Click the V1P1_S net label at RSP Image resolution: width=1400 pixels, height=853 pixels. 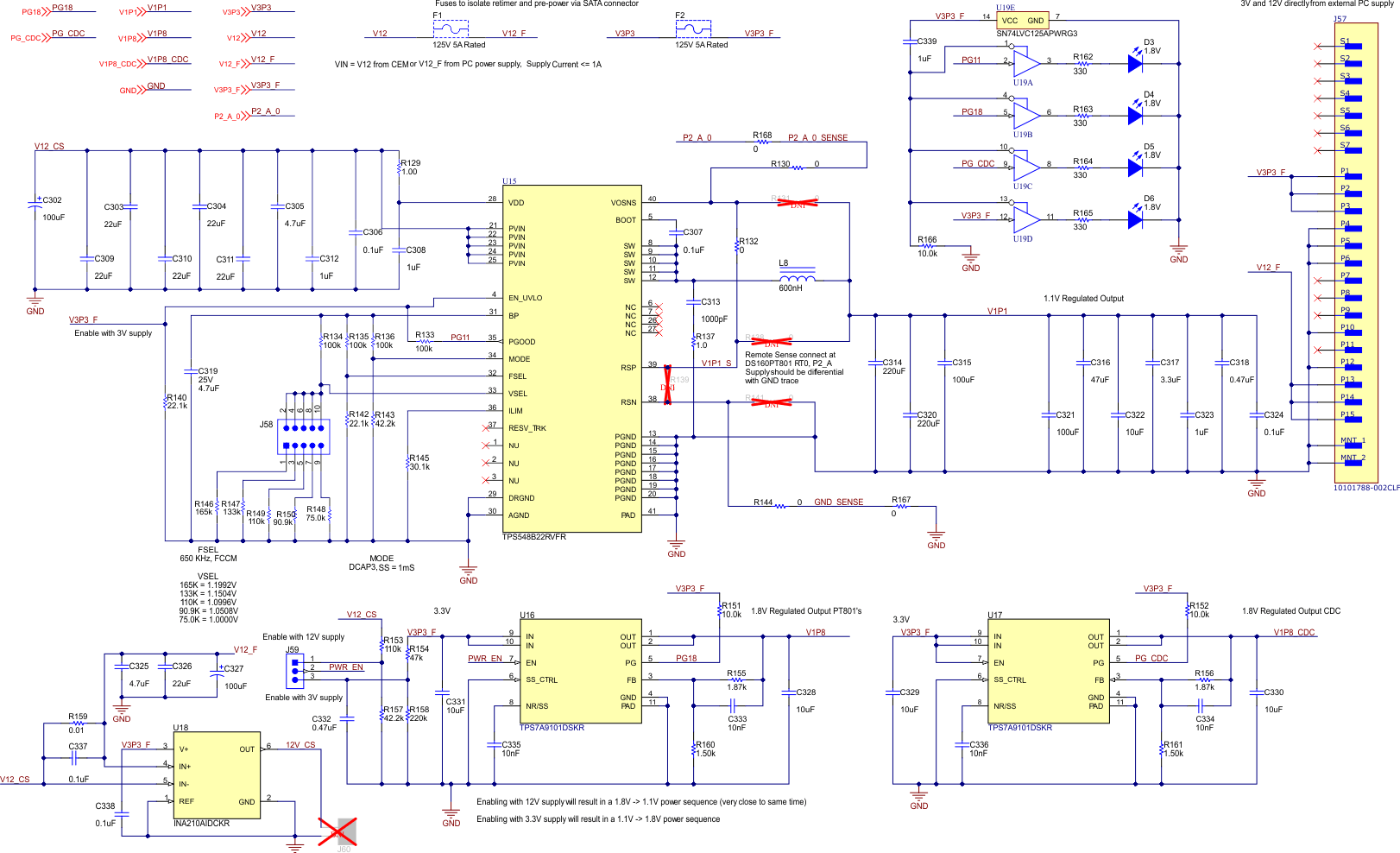pyautogui.click(x=716, y=363)
